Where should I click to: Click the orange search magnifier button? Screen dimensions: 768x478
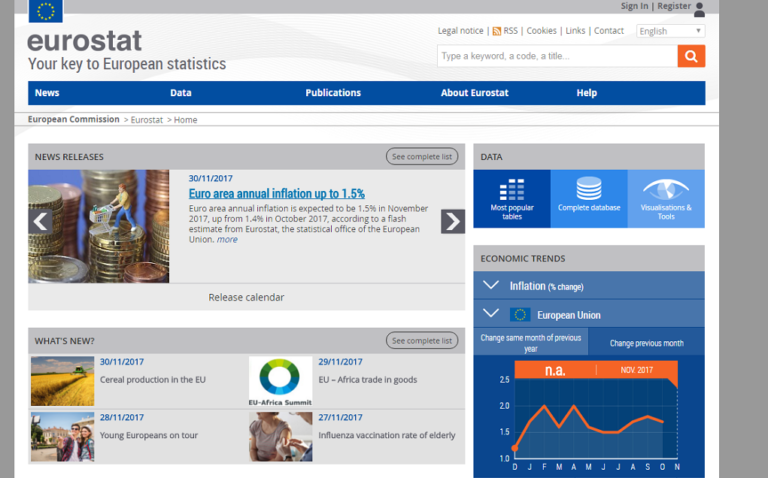click(691, 56)
